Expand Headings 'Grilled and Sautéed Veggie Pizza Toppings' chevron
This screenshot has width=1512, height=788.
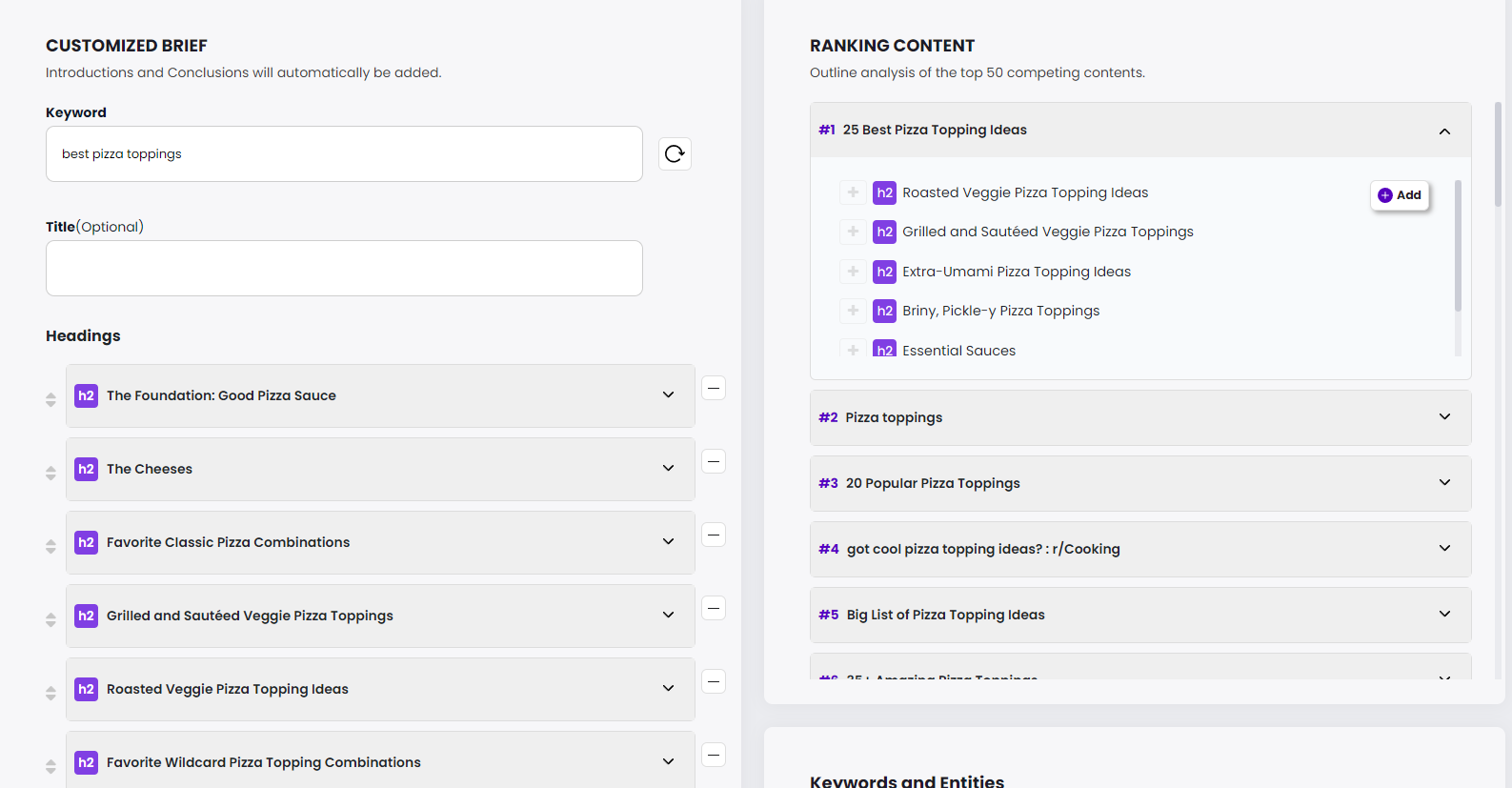[x=668, y=615]
